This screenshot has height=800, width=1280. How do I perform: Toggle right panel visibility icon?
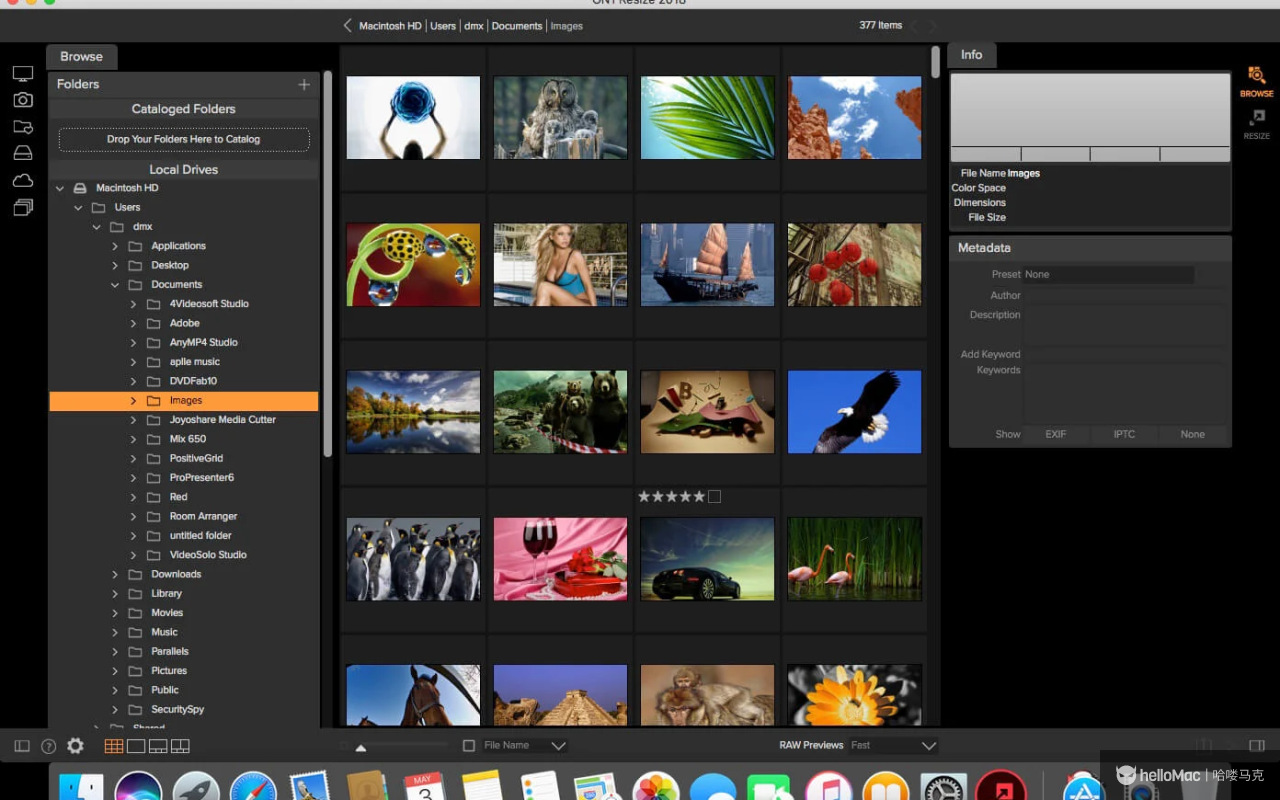pos(1257,746)
